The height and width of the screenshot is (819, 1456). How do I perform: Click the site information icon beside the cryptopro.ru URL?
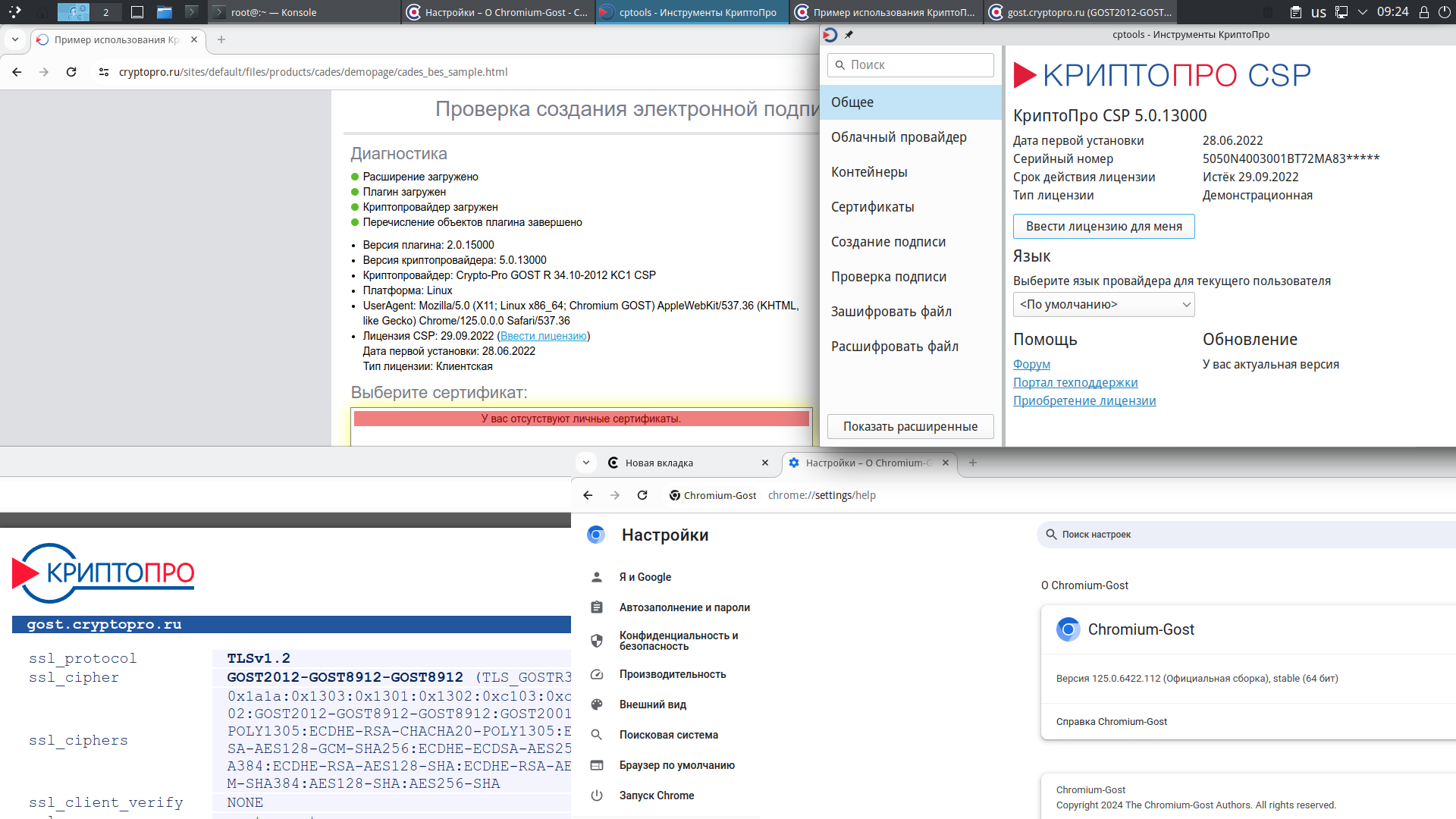pyautogui.click(x=104, y=72)
